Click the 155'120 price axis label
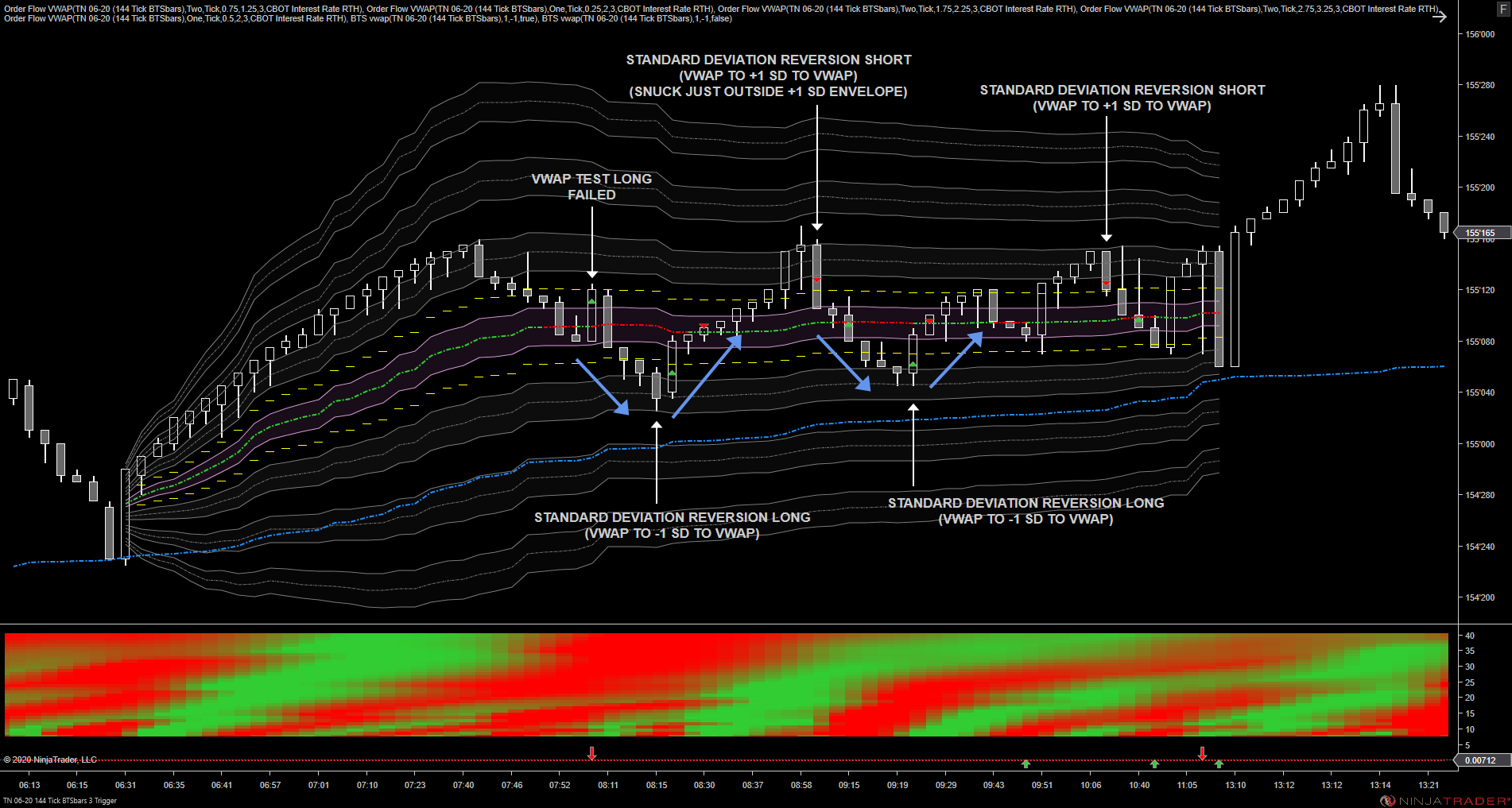The width and height of the screenshot is (1512, 808). coord(1479,290)
